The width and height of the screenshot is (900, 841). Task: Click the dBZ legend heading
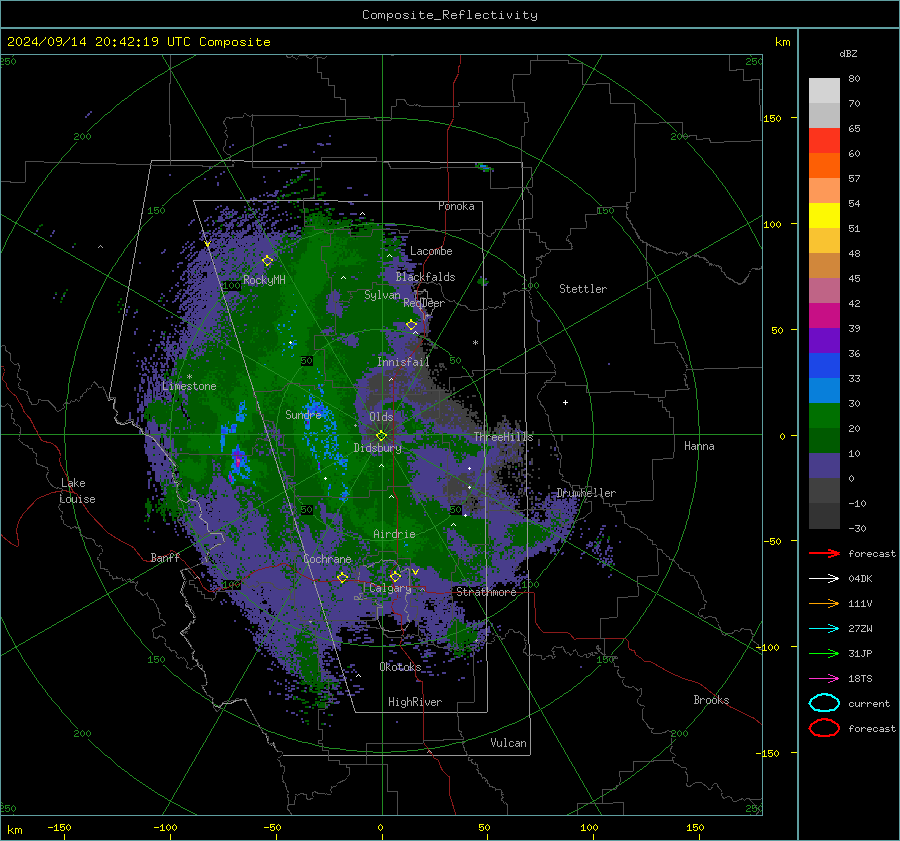pos(848,53)
